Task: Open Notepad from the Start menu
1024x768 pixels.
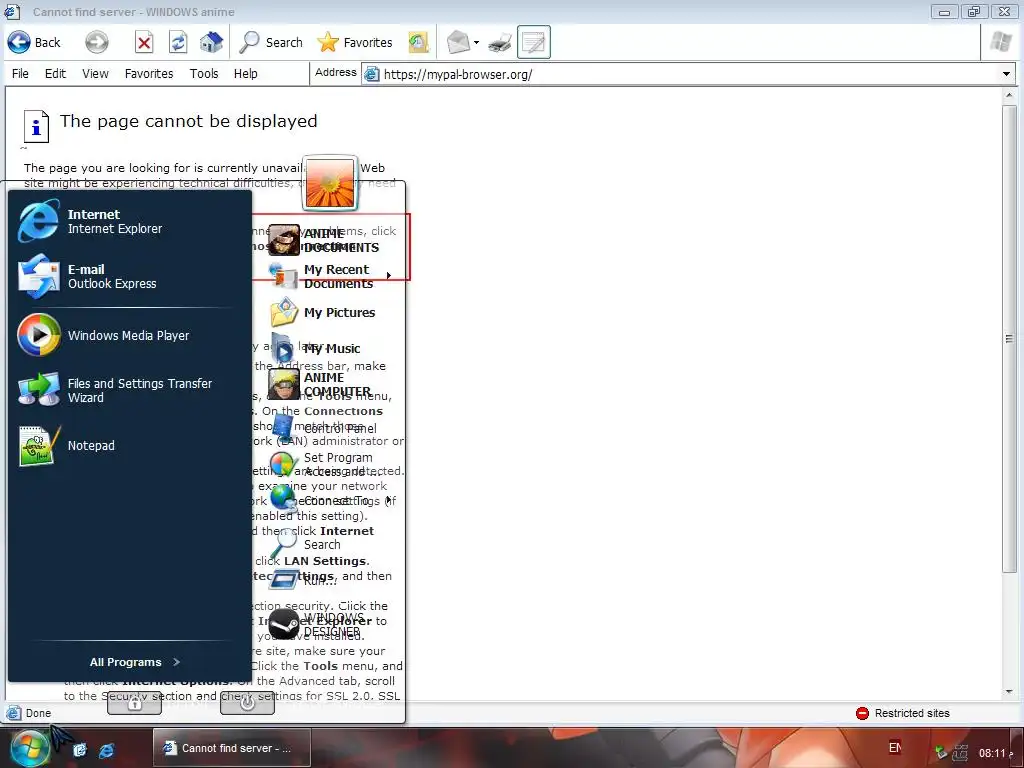Action: (129, 445)
